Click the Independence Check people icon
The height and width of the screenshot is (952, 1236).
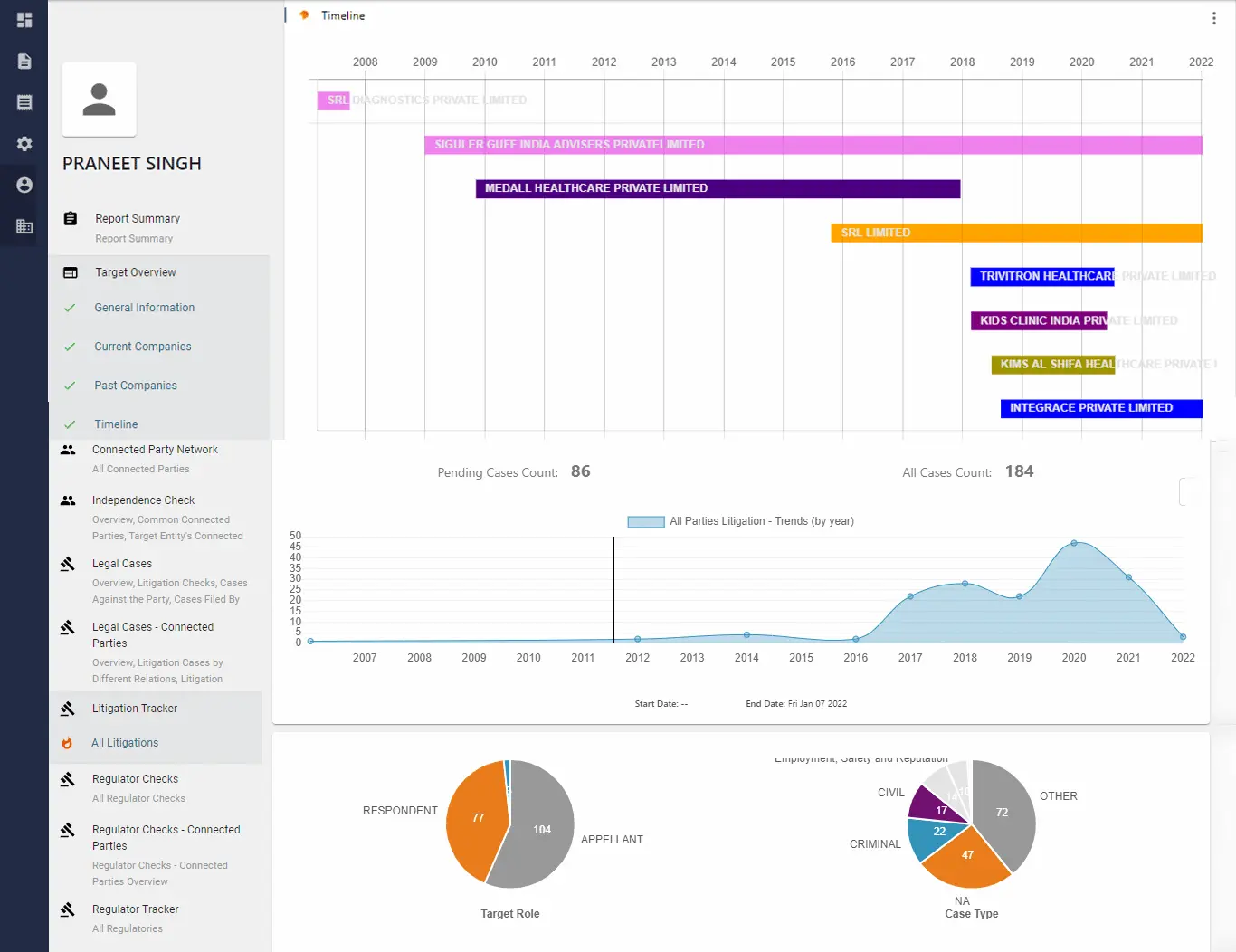pyautogui.click(x=68, y=500)
